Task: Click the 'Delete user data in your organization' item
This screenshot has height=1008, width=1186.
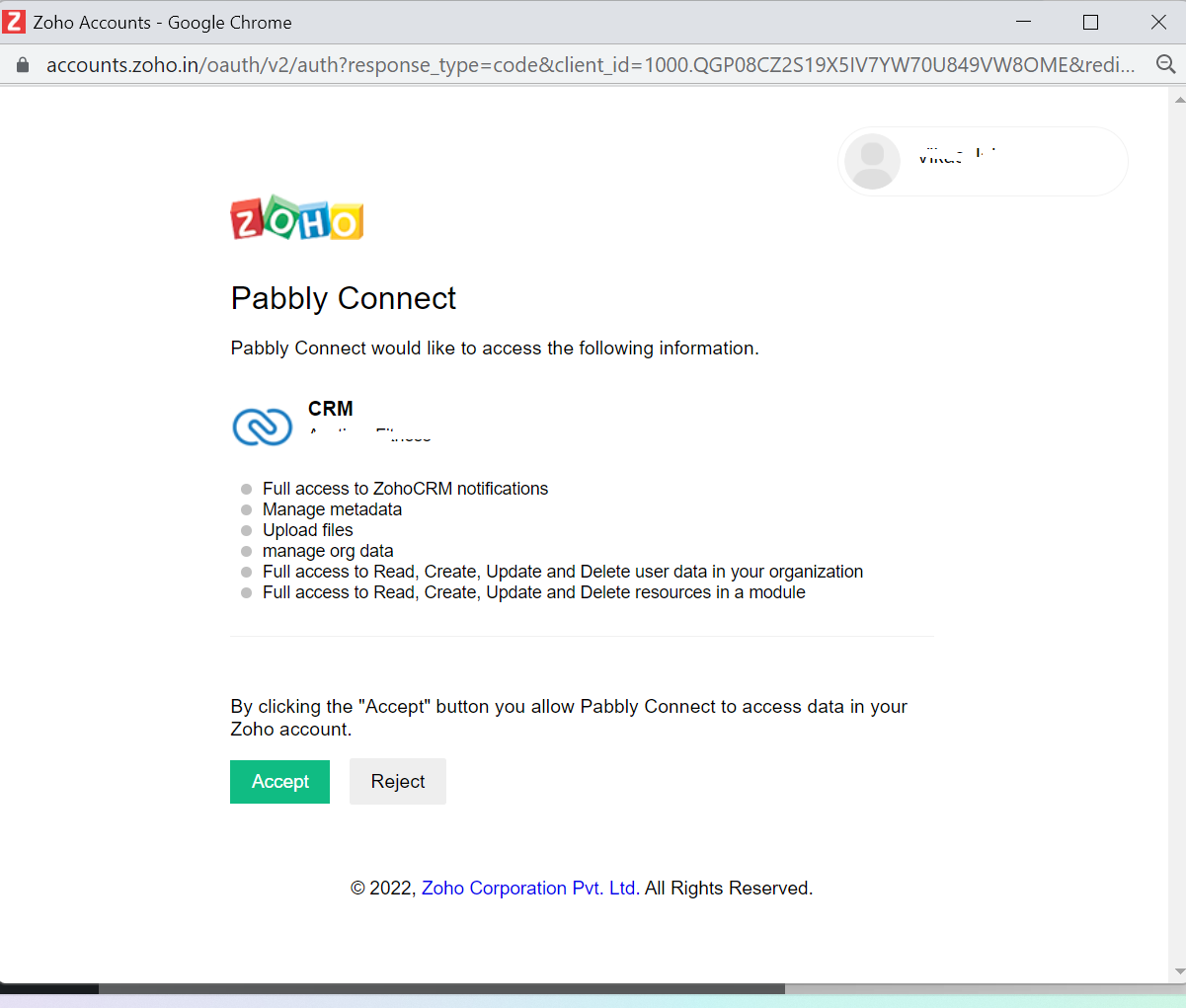Action: (x=563, y=572)
